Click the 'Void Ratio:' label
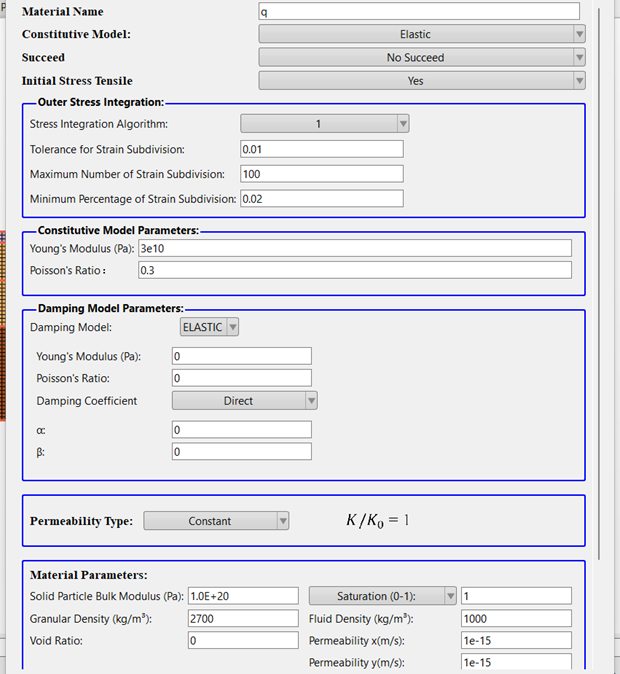The width and height of the screenshot is (620, 674). pos(56,640)
